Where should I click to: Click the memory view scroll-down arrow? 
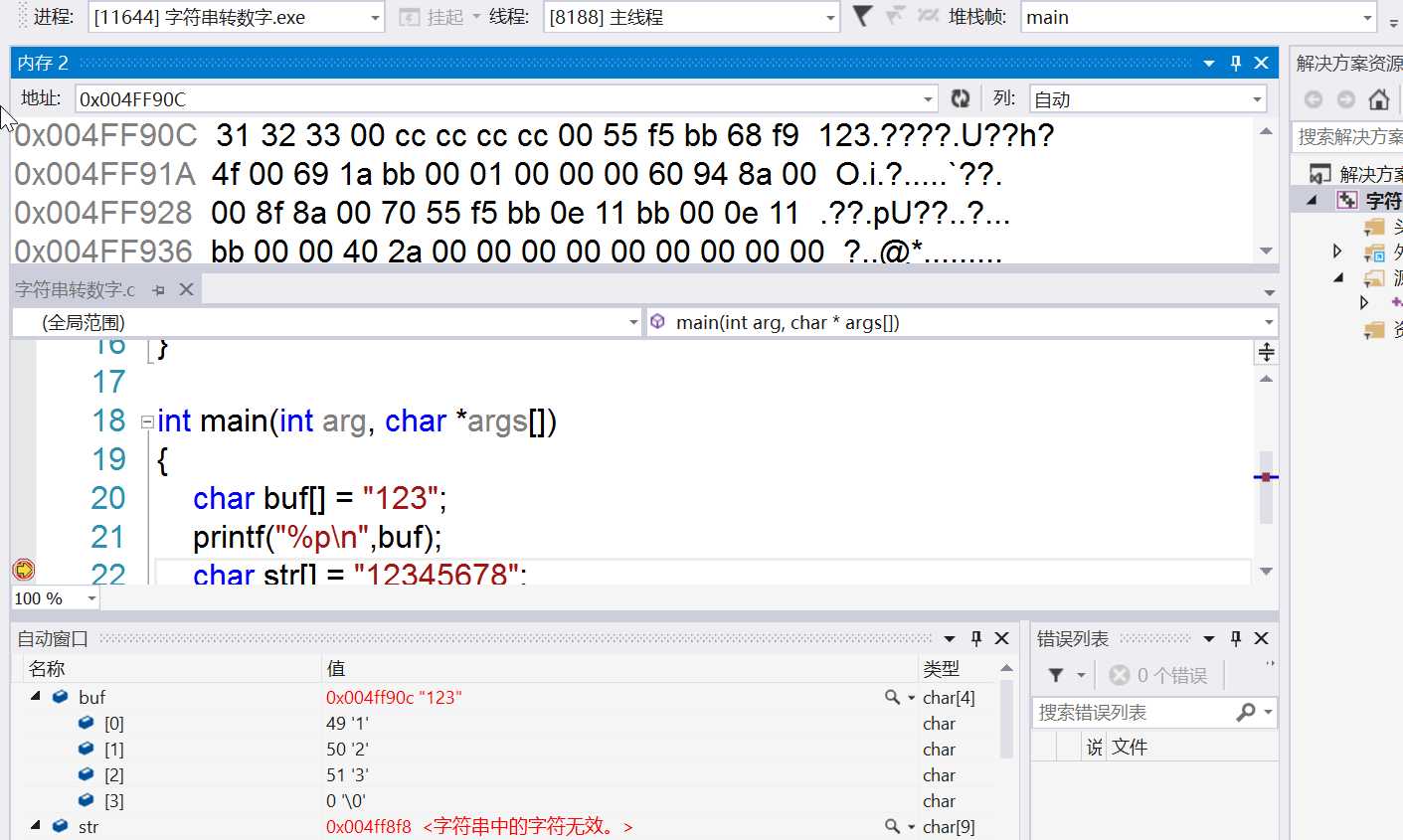tap(1266, 251)
